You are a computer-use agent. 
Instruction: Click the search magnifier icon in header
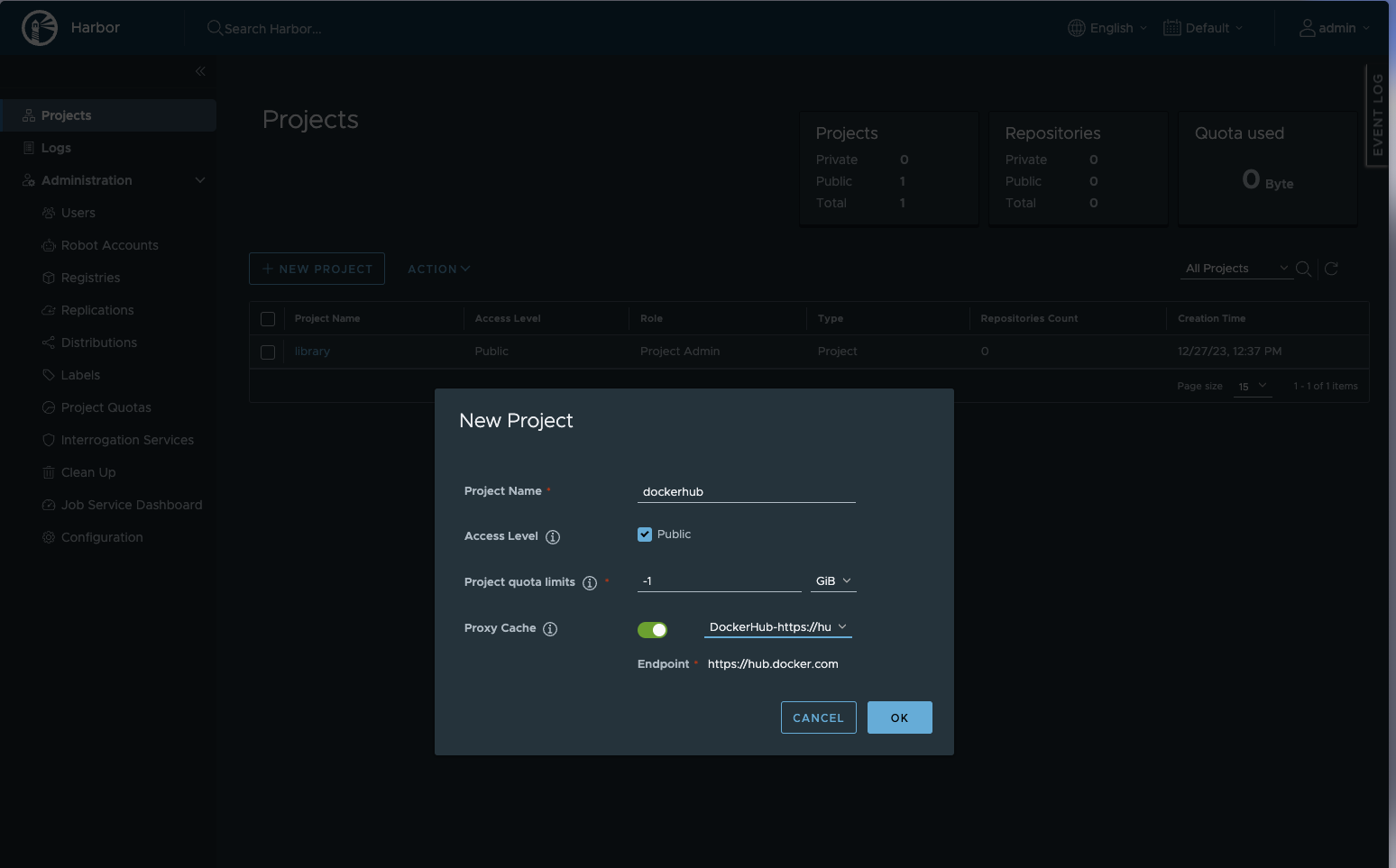(x=215, y=28)
